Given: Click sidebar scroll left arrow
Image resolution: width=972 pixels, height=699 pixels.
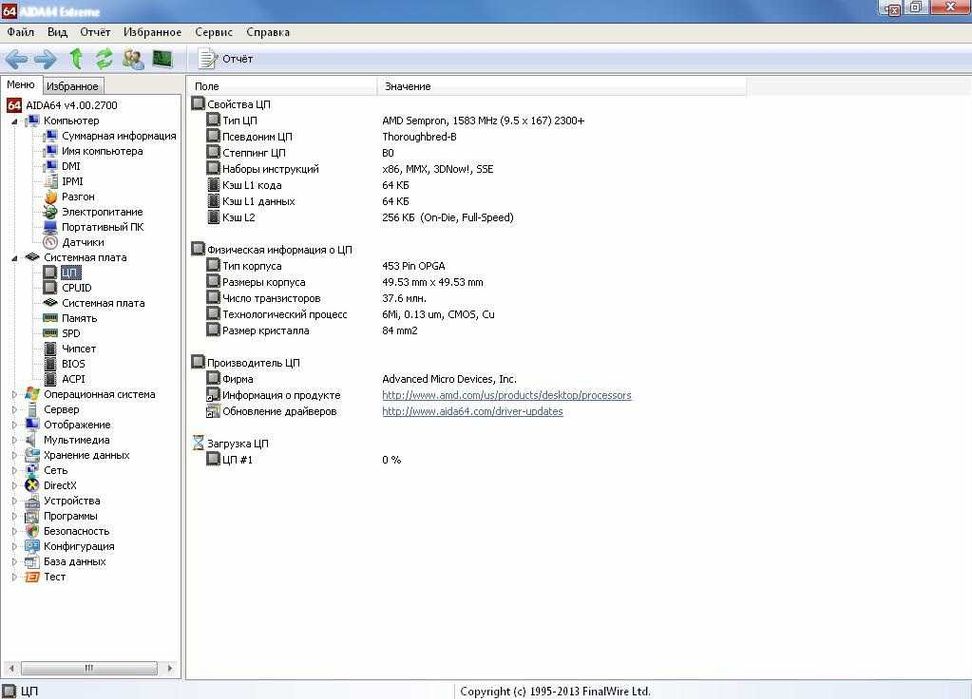Looking at the screenshot, I should tap(11, 668).
